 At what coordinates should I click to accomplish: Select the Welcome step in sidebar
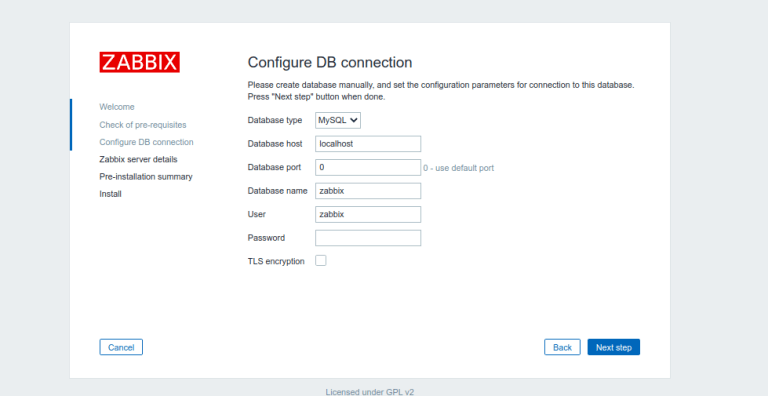117,107
